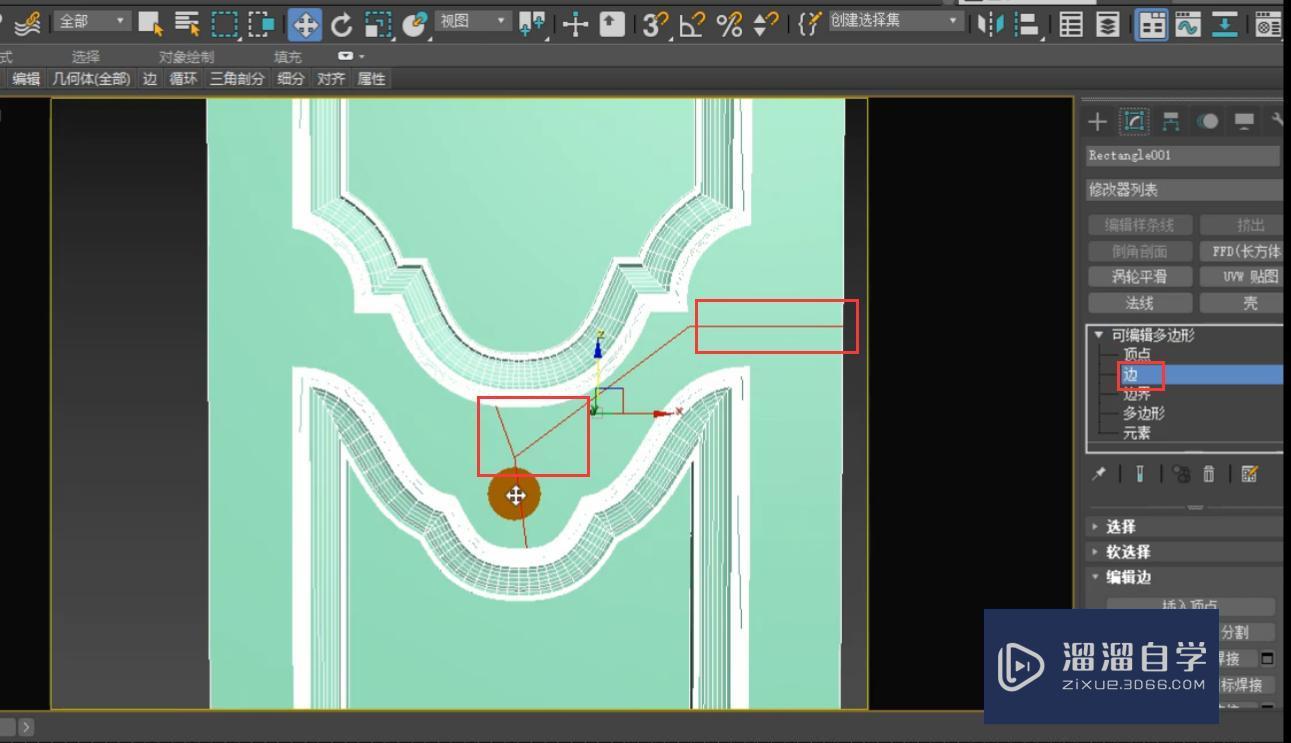Toggle the 3D Snaps icon
The image size is (1291, 743).
(x=655, y=24)
